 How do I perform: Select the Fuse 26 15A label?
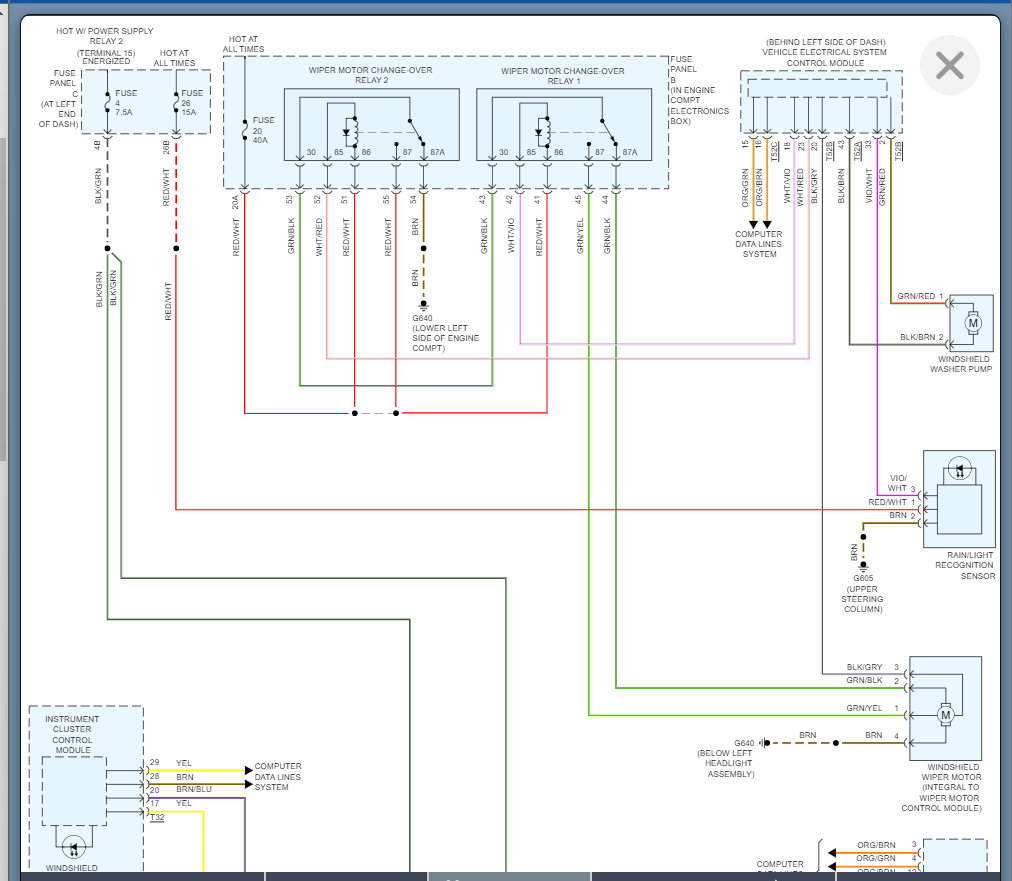click(x=192, y=102)
